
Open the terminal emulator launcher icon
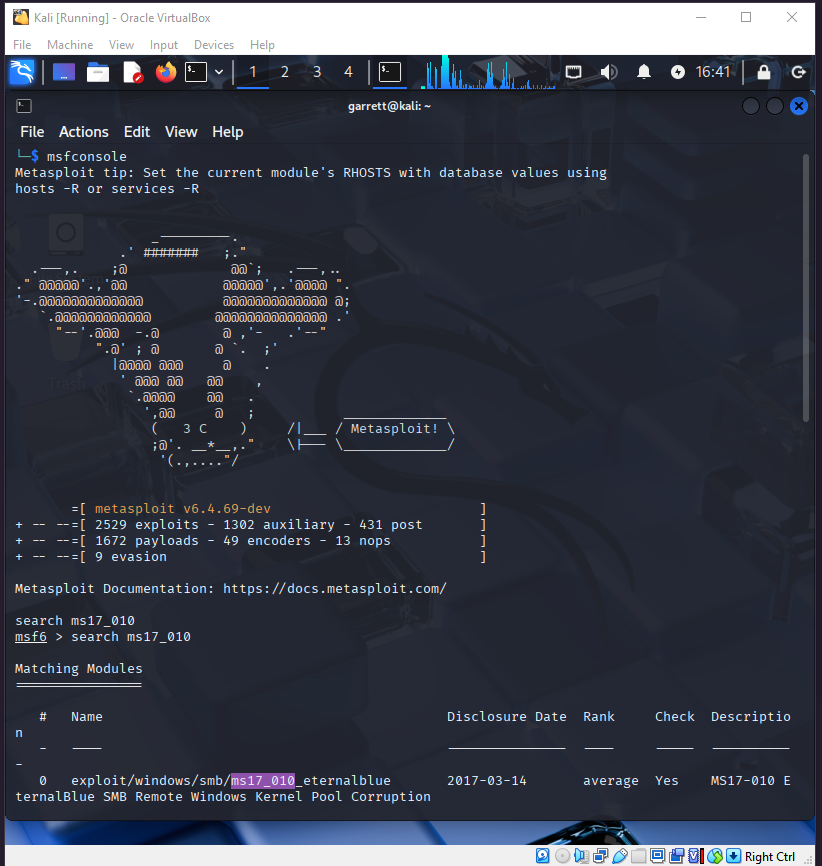[196, 72]
